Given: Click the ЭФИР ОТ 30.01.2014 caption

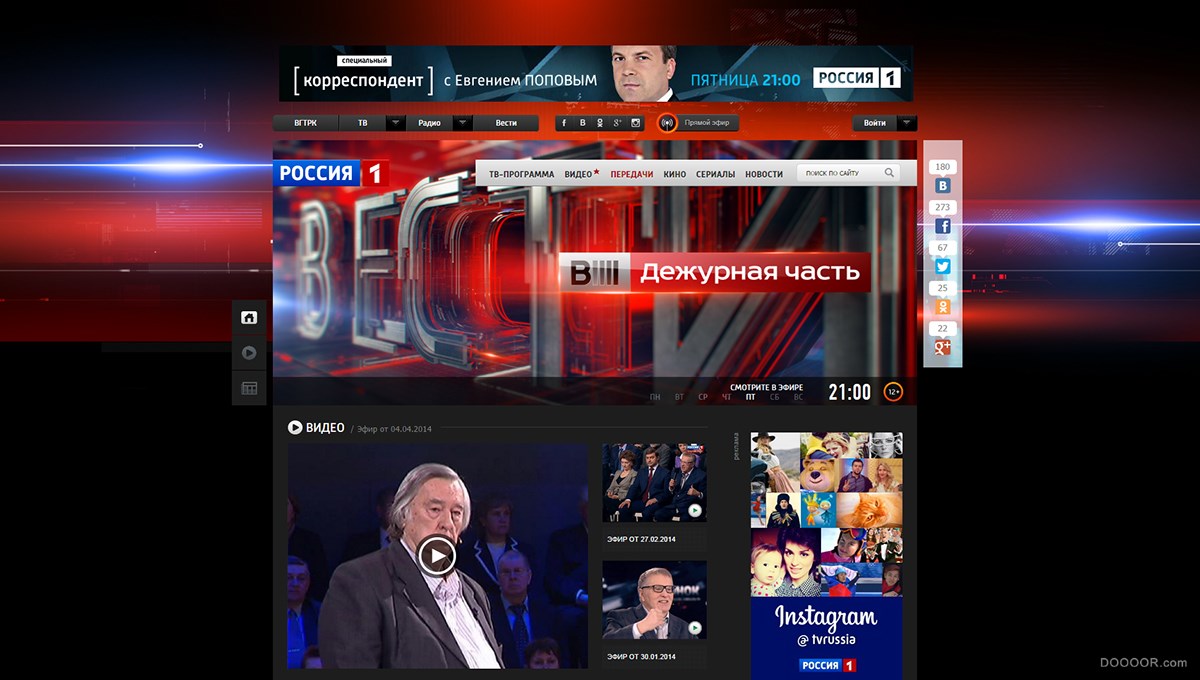Looking at the screenshot, I should pyautogui.click(x=641, y=657).
